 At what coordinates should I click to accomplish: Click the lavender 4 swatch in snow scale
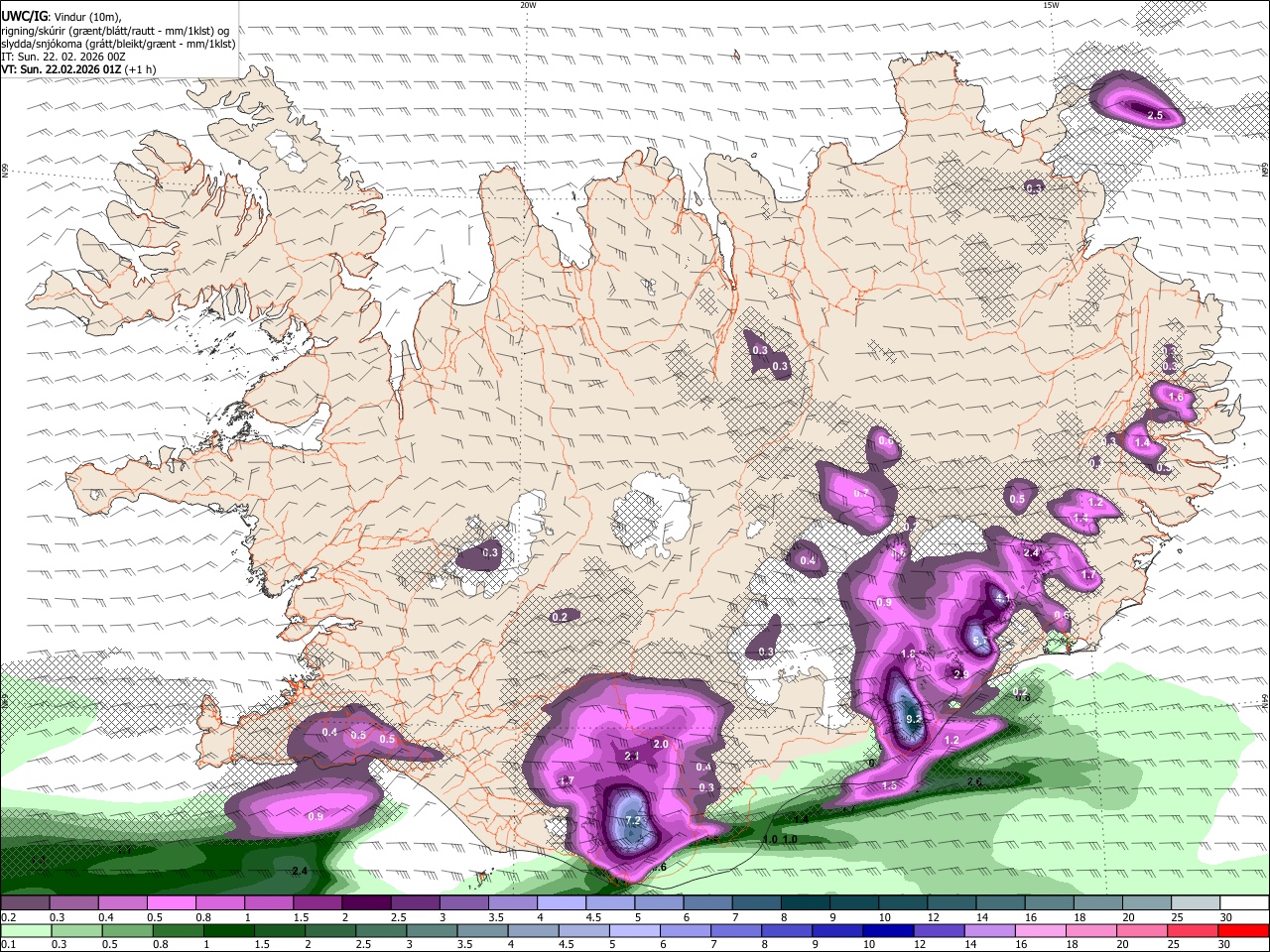click(x=561, y=903)
